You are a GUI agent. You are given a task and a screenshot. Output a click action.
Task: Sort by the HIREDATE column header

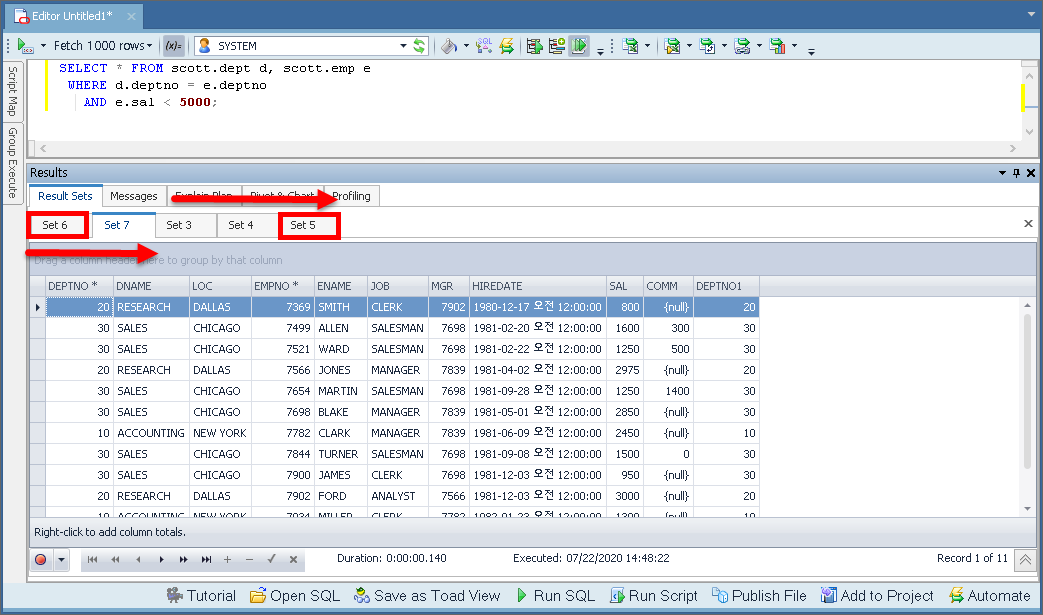pyautogui.click(x=537, y=286)
